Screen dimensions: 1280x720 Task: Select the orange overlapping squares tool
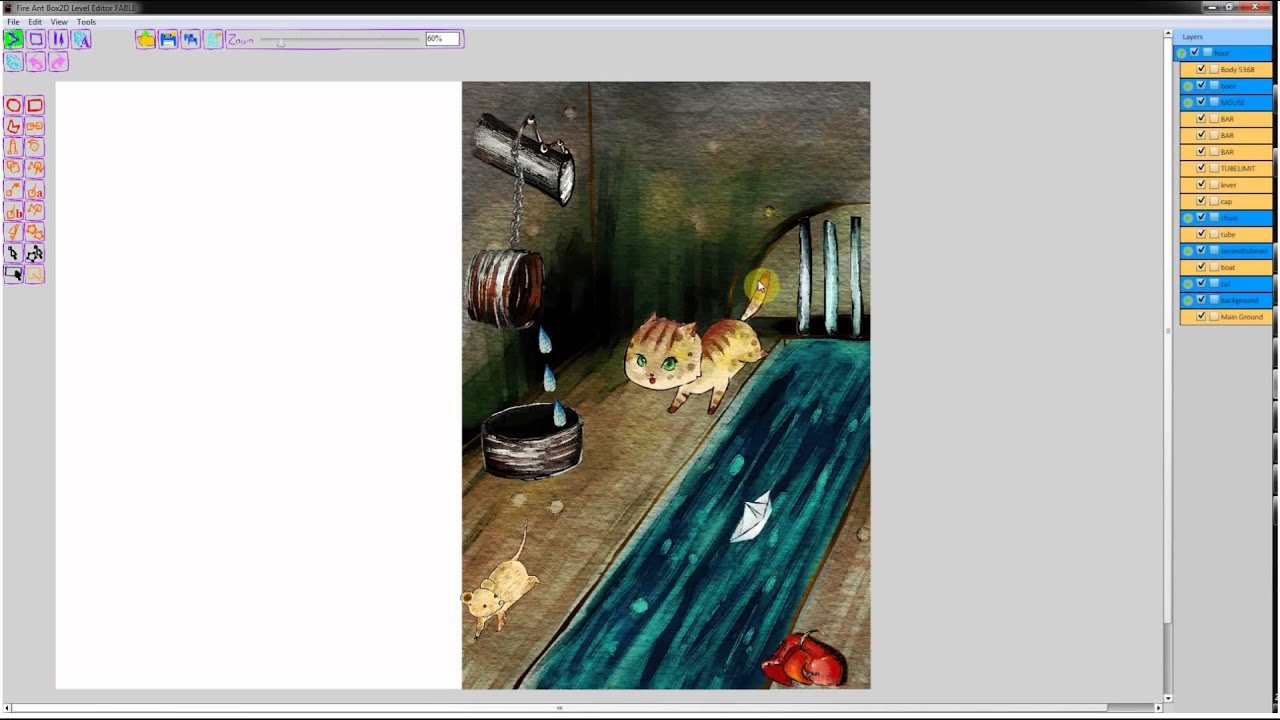pyautogui.click(x=13, y=168)
